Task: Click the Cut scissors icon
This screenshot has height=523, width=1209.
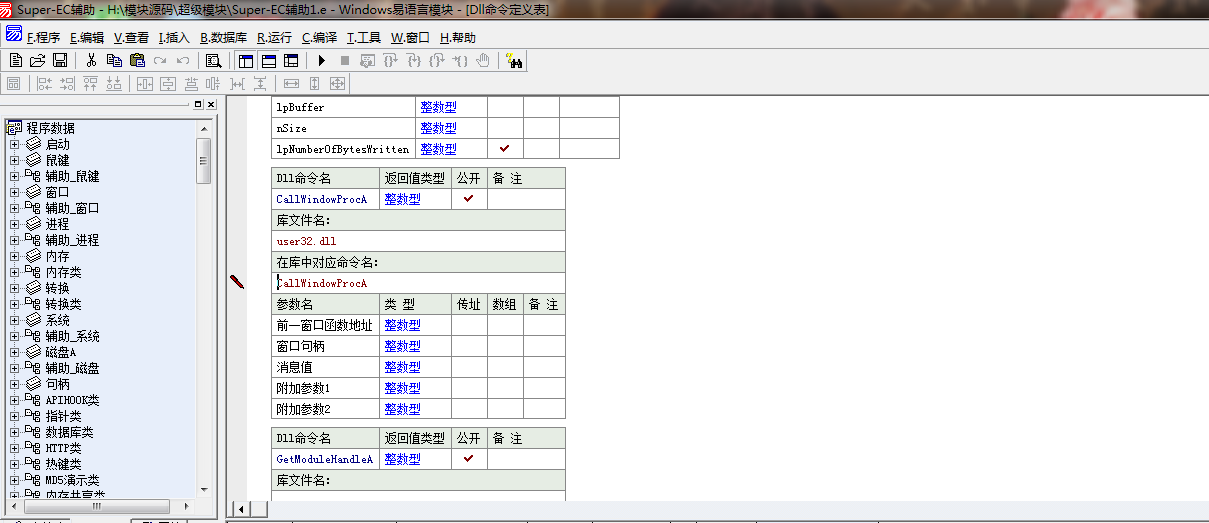Action: click(x=91, y=61)
